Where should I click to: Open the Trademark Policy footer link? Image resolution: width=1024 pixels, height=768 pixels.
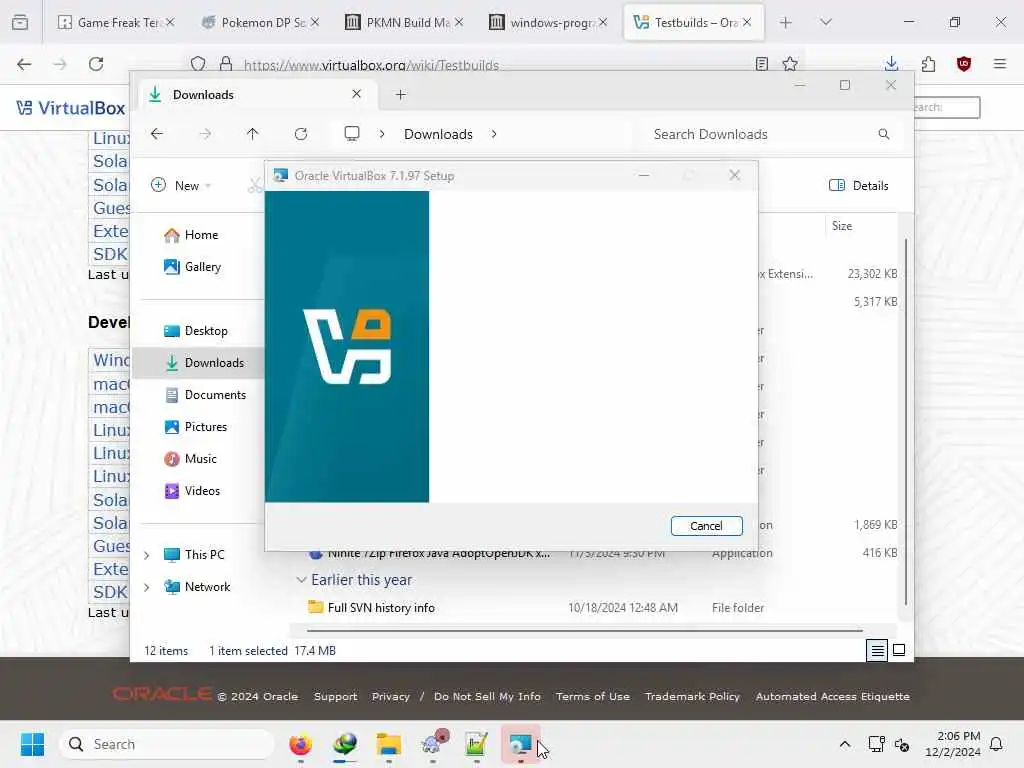[x=692, y=696]
